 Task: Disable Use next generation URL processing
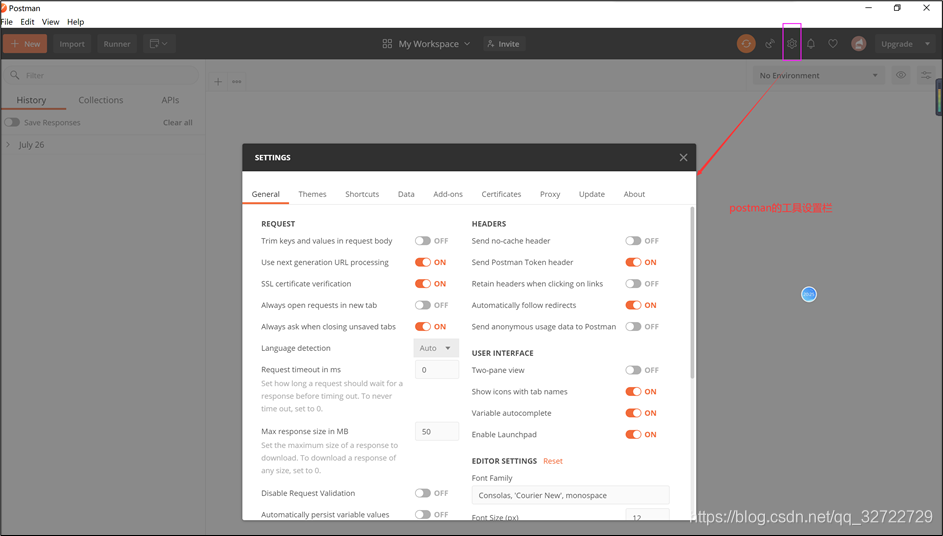click(x=423, y=262)
